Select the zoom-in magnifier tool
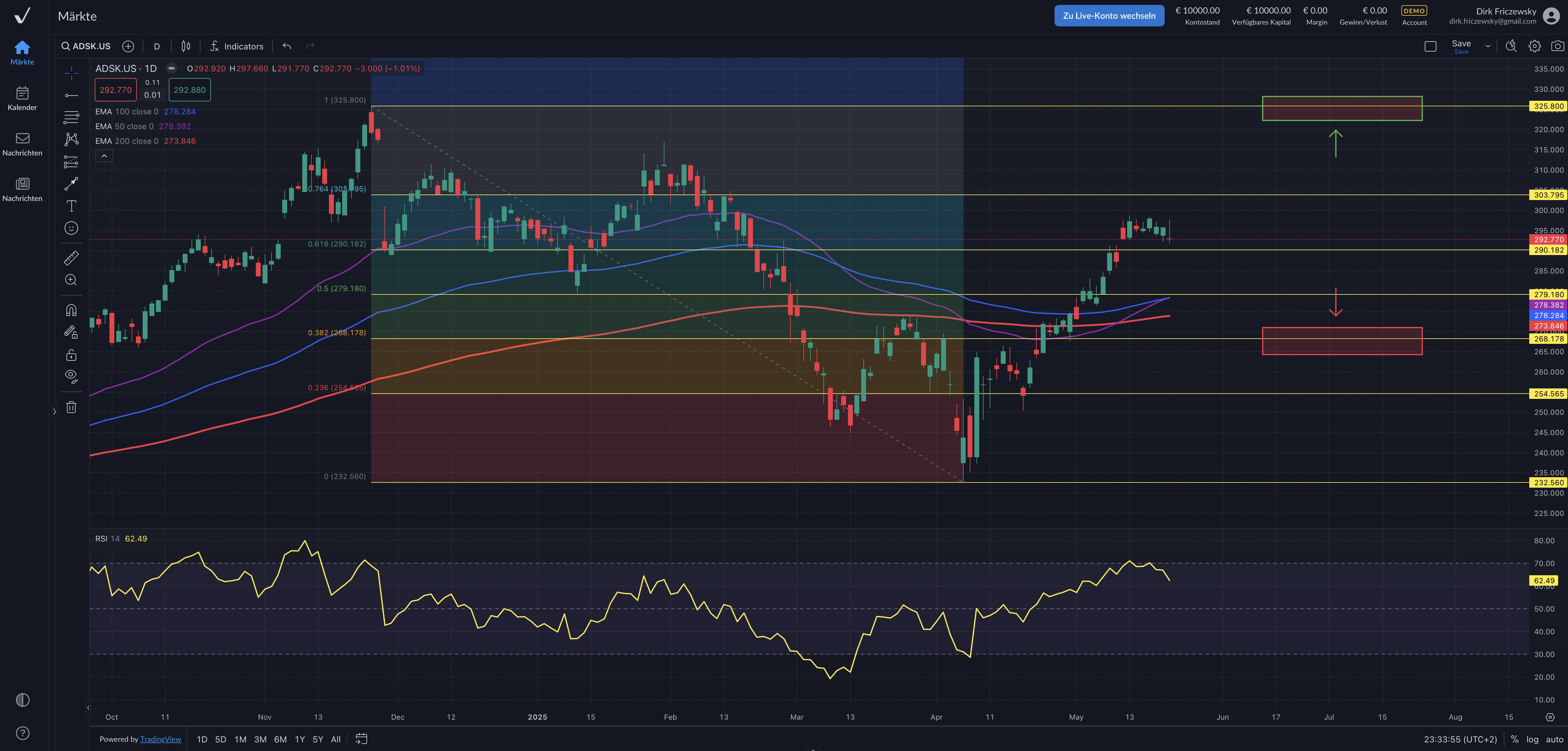 click(x=71, y=280)
